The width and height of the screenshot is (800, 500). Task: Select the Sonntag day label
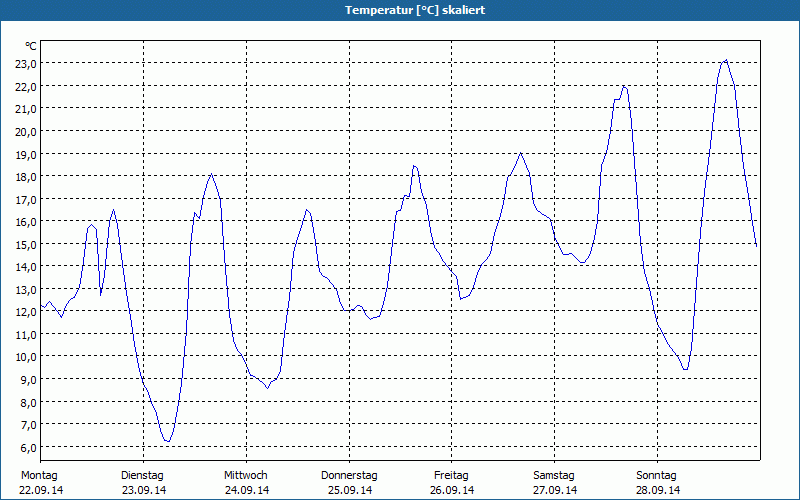click(657, 475)
